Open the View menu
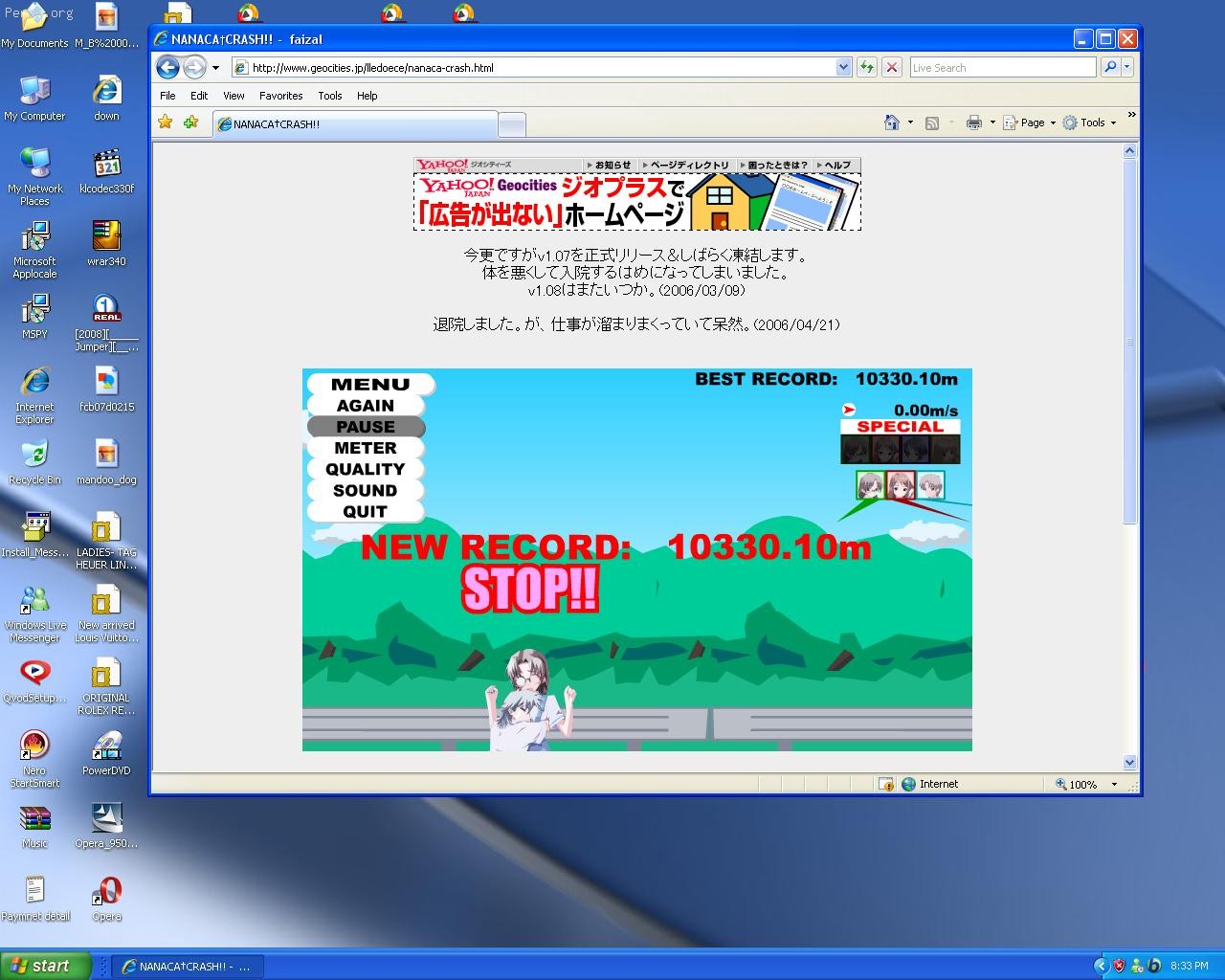 (234, 96)
